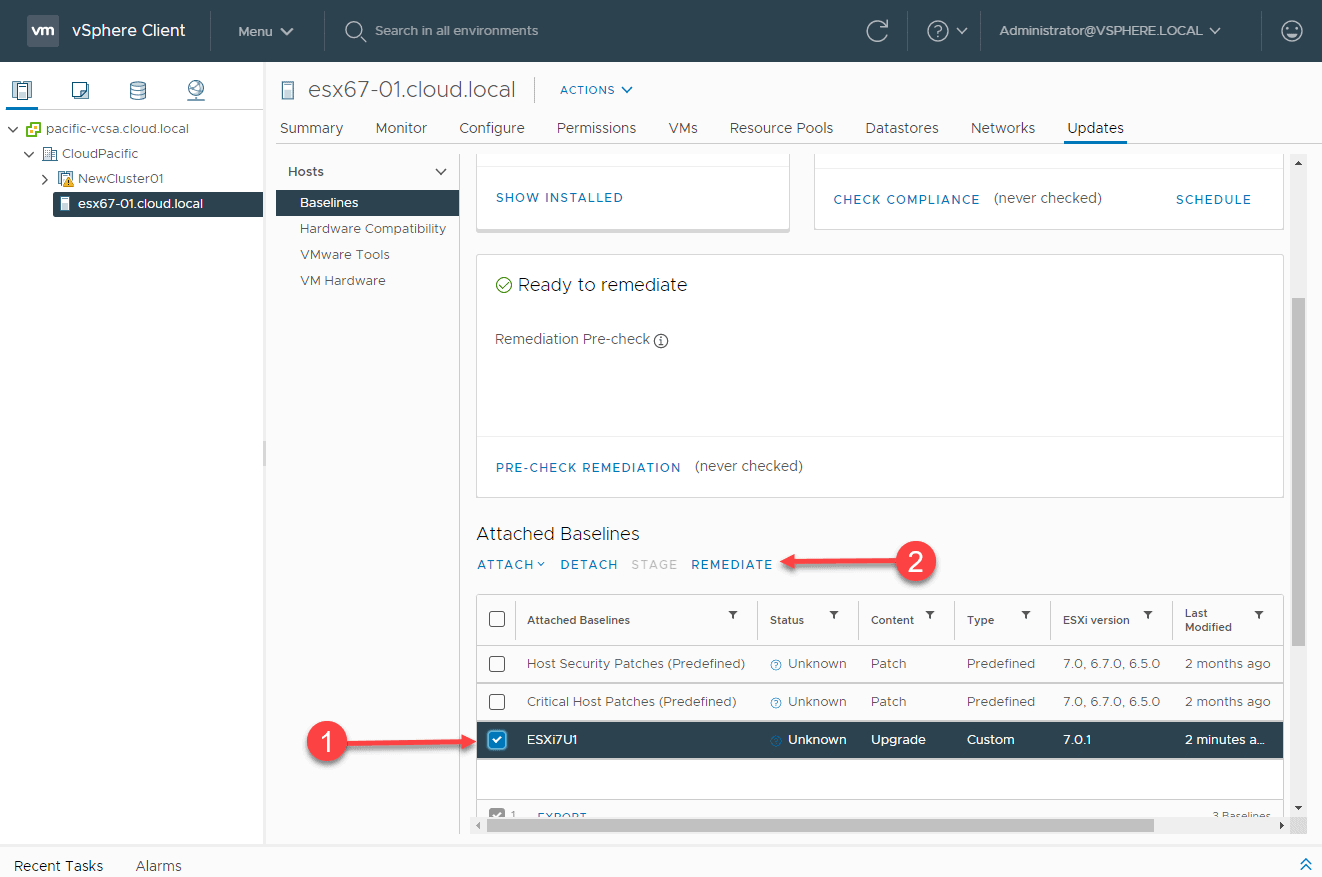Toggle the select-all baselines checkbox
1322x877 pixels.
[x=497, y=619]
